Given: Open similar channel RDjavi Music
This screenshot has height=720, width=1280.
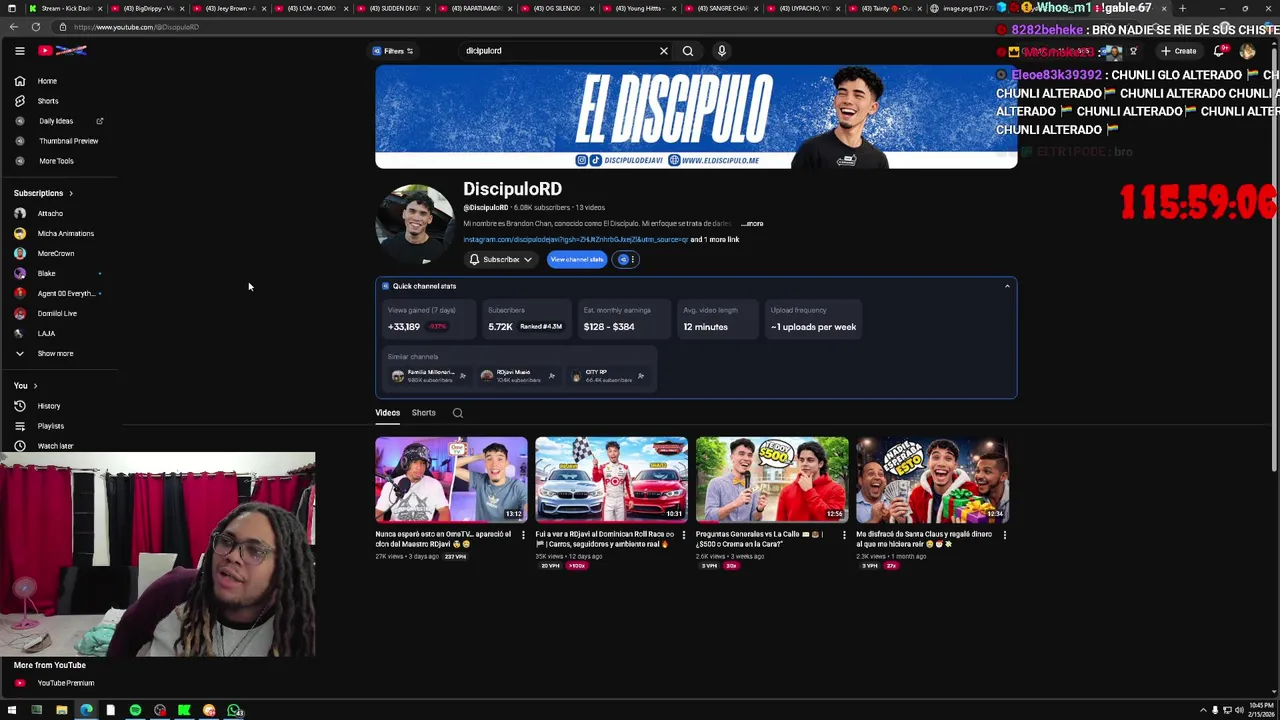Looking at the screenshot, I should pyautogui.click(x=518, y=376).
